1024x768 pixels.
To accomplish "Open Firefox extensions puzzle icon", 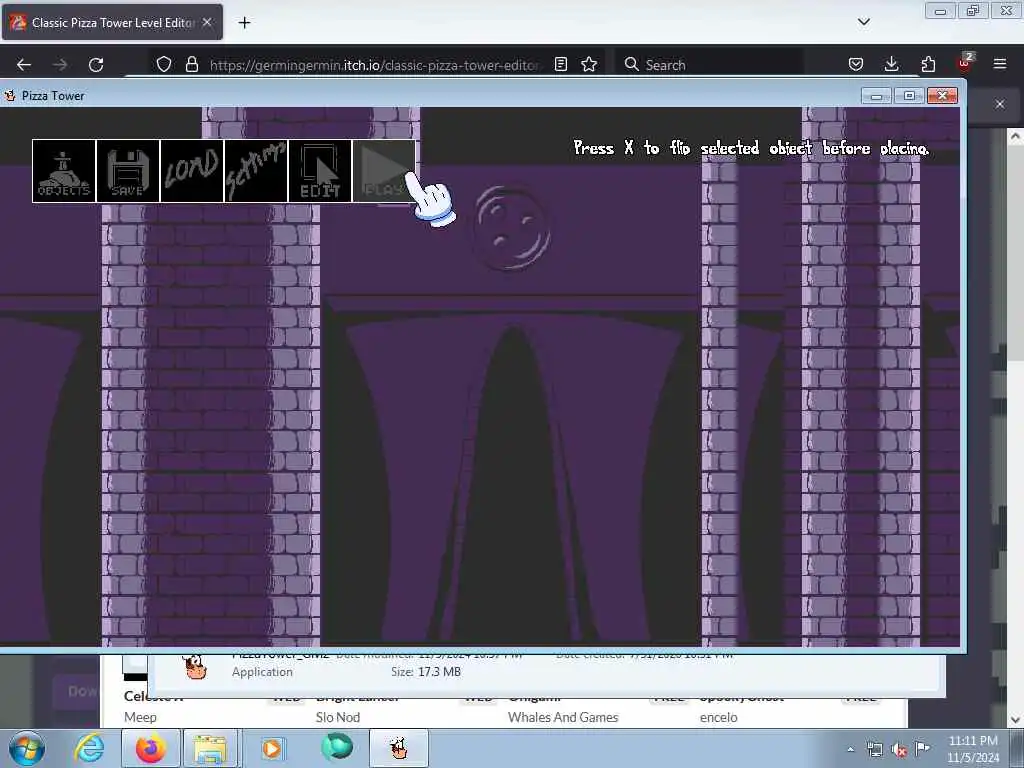I will pyautogui.click(x=928, y=64).
